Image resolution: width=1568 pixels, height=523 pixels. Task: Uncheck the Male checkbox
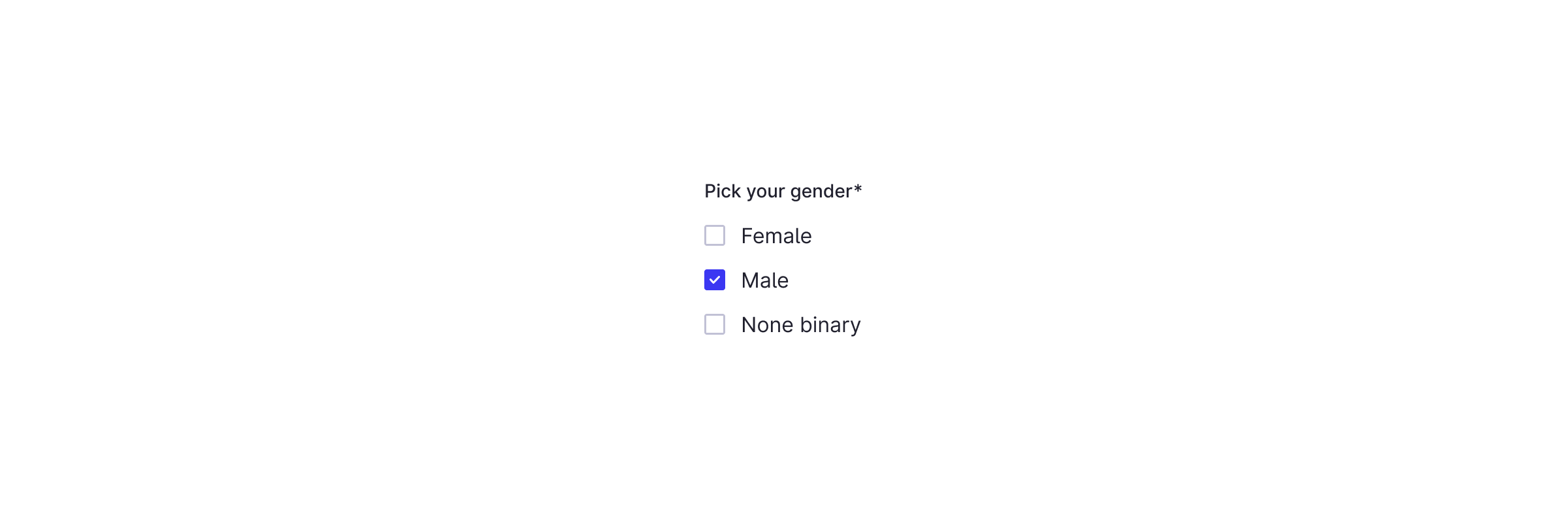(x=714, y=280)
